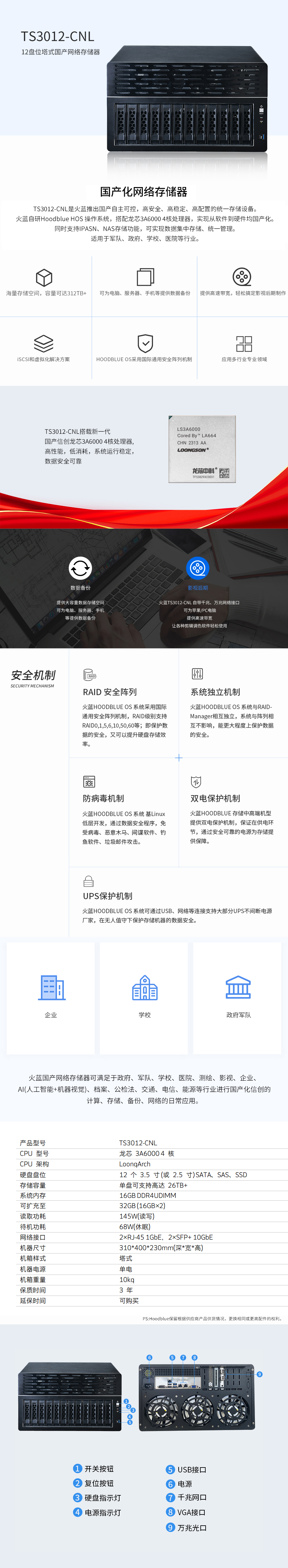Screen dimensions: 288x1568
Task: Click the 双电保护机制 heading
Action: point(216,798)
